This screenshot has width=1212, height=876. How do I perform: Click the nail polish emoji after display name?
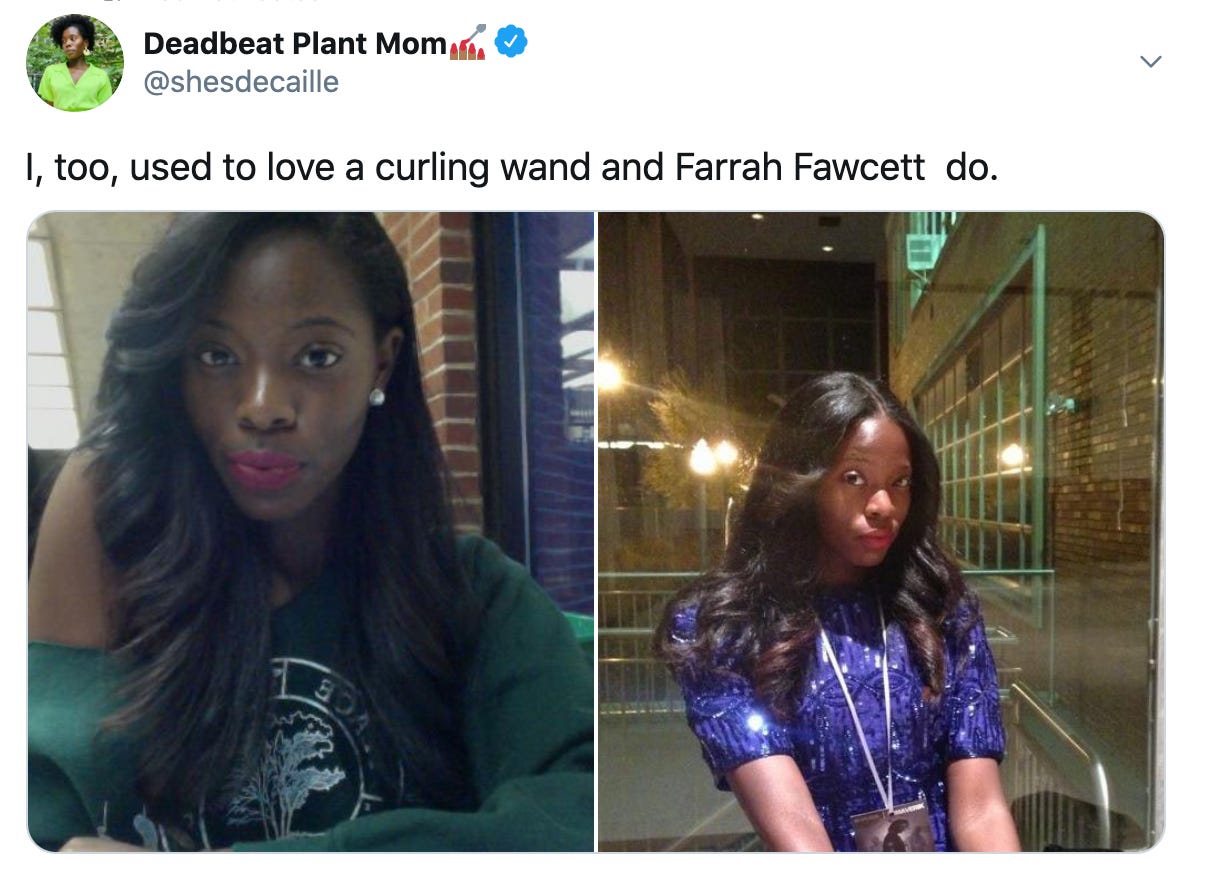pyautogui.click(x=469, y=43)
